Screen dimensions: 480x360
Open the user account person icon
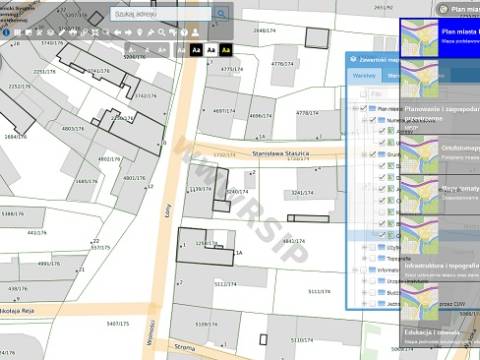click(195, 32)
